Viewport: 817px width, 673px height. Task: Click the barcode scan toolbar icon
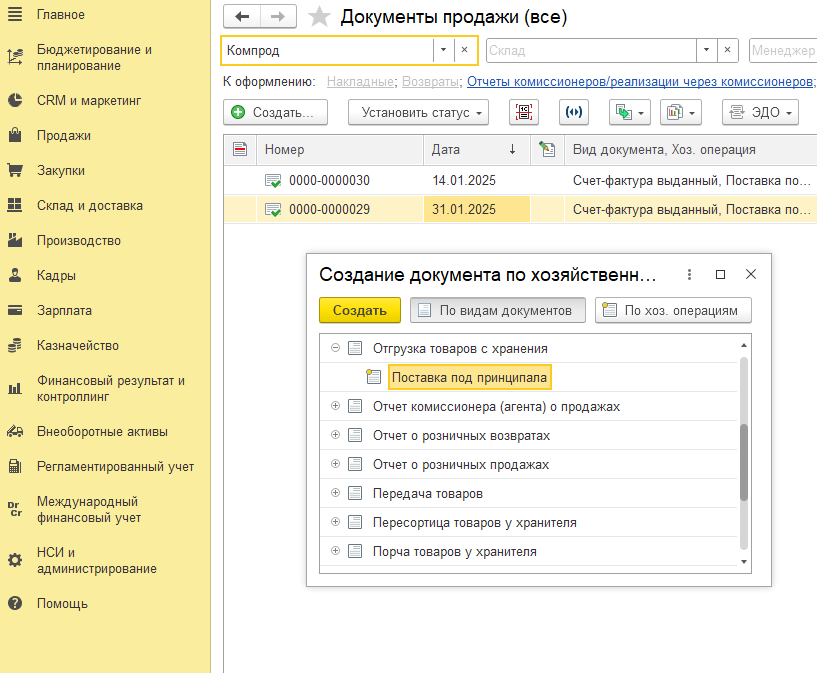click(x=522, y=113)
